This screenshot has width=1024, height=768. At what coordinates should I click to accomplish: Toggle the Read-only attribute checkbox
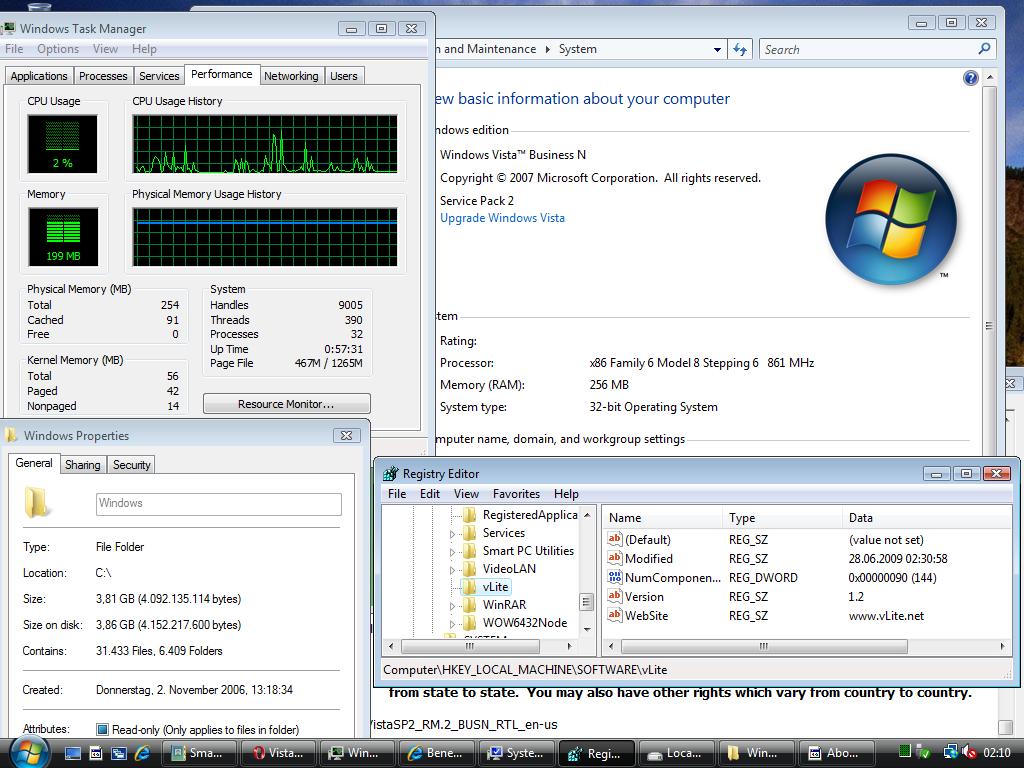click(102, 729)
